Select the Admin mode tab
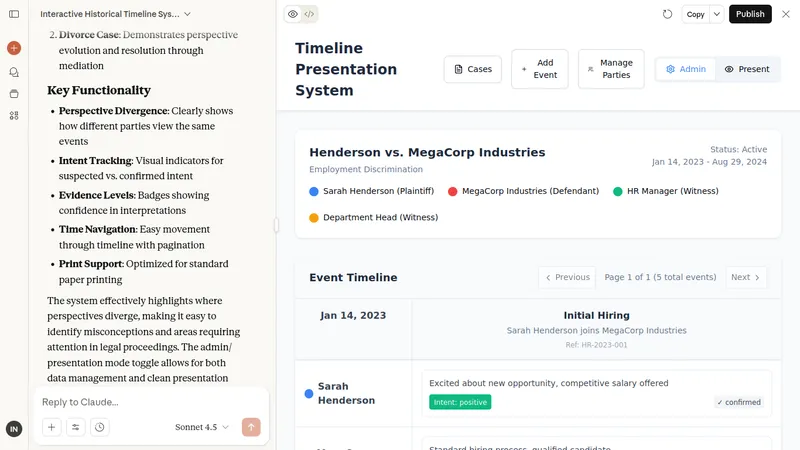The image size is (800, 450). 686,69
